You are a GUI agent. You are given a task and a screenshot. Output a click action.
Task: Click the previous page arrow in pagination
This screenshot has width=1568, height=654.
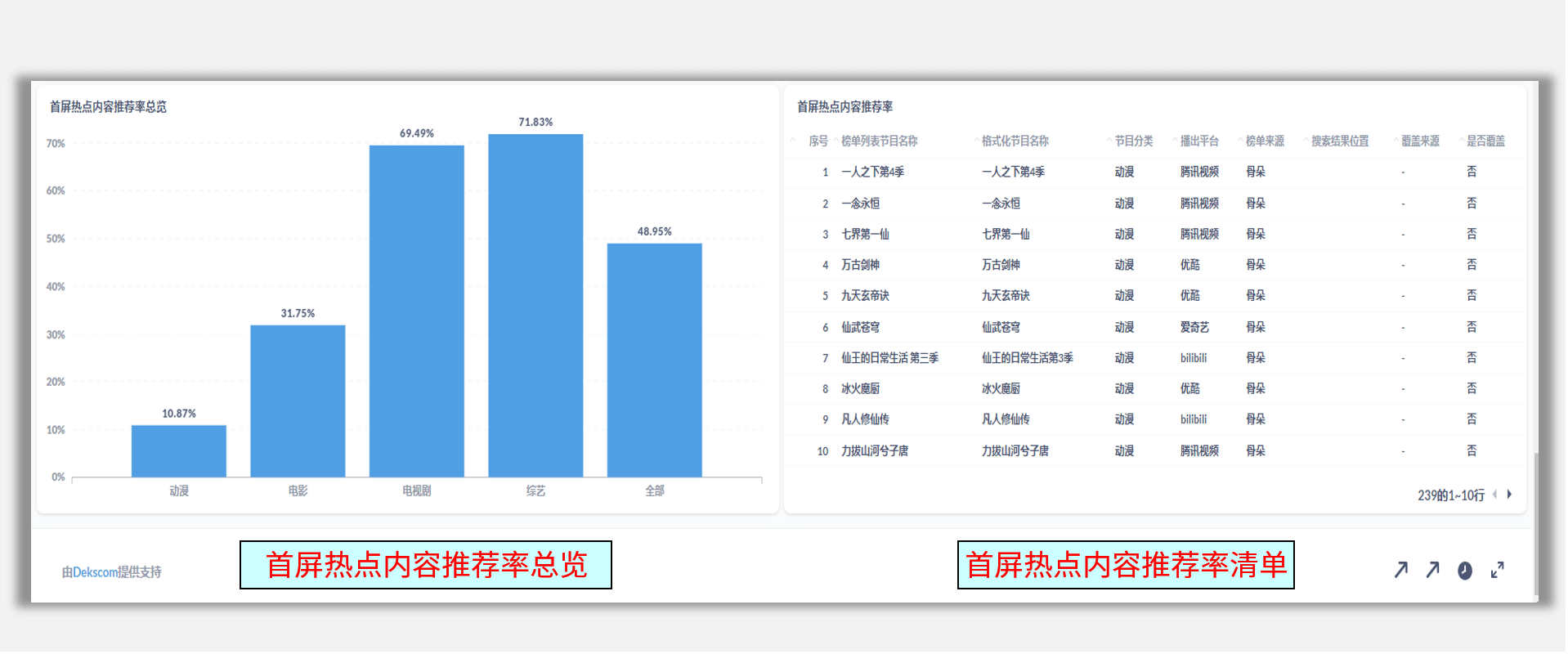[1494, 494]
